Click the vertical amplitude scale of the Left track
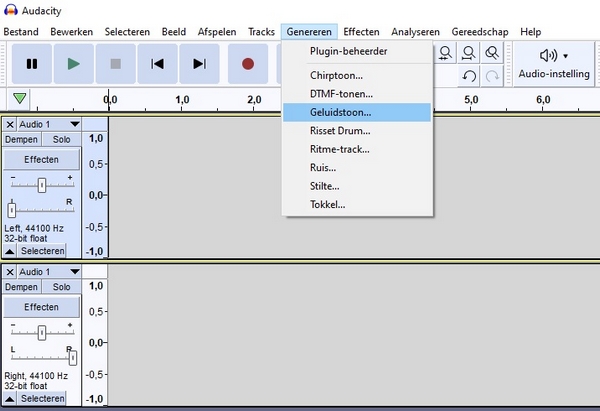The image size is (600, 411). click(95, 195)
